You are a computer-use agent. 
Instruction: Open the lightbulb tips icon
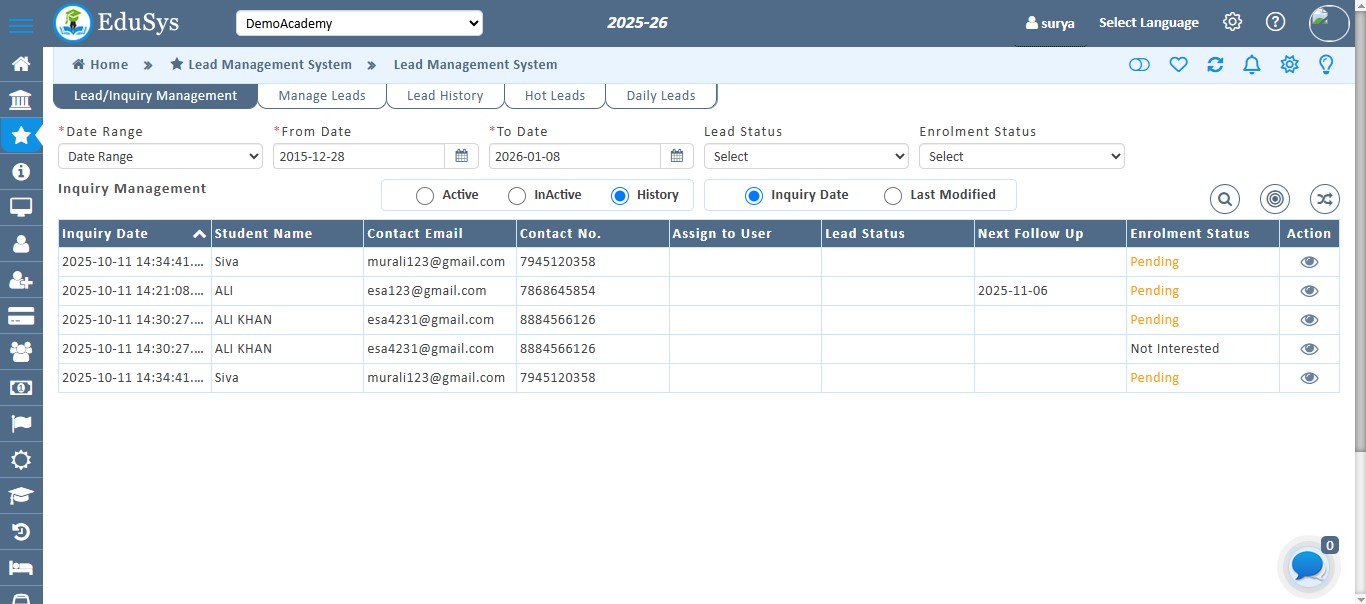(x=1326, y=65)
